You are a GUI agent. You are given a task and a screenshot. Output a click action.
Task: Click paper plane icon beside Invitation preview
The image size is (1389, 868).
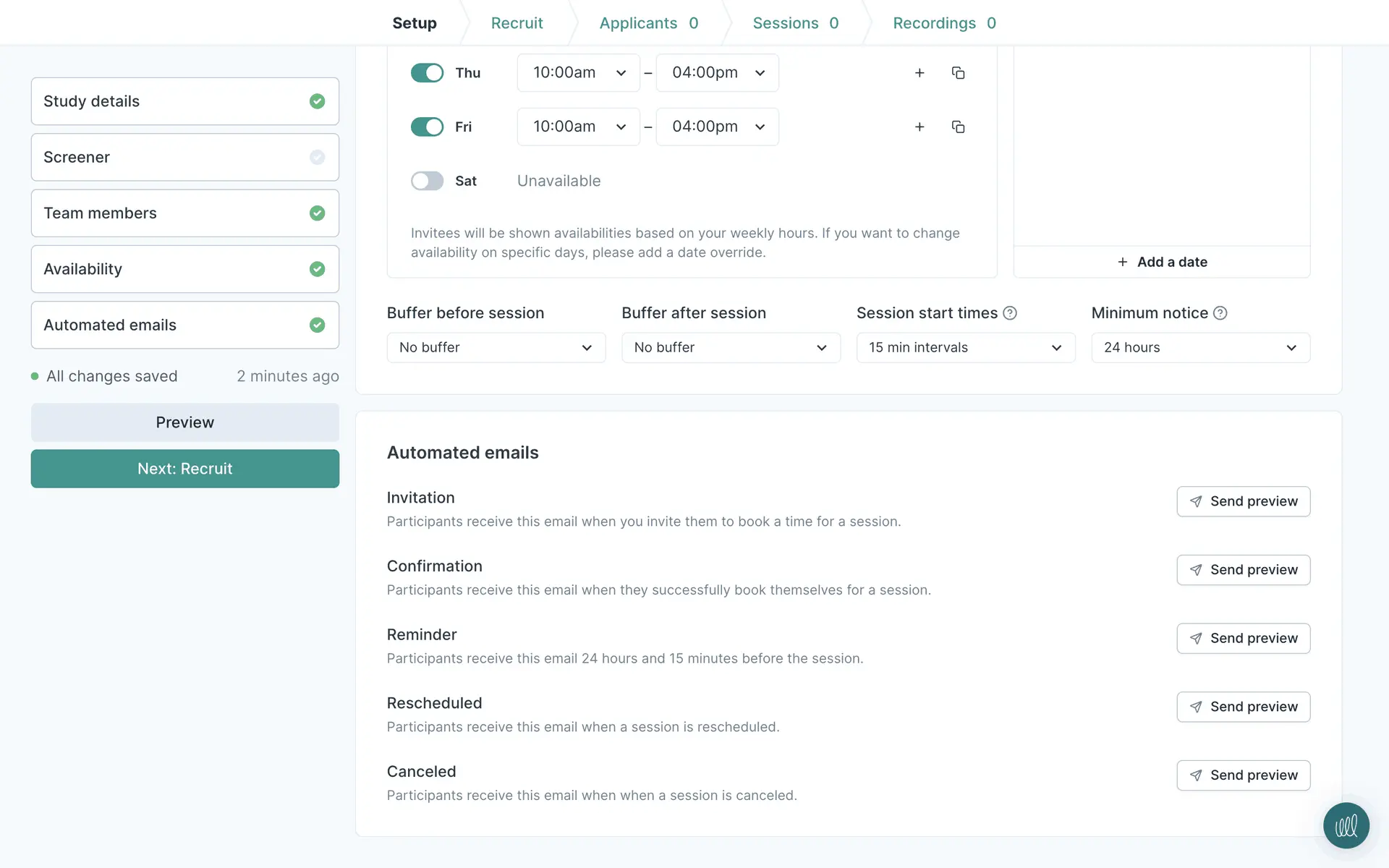[x=1196, y=501]
